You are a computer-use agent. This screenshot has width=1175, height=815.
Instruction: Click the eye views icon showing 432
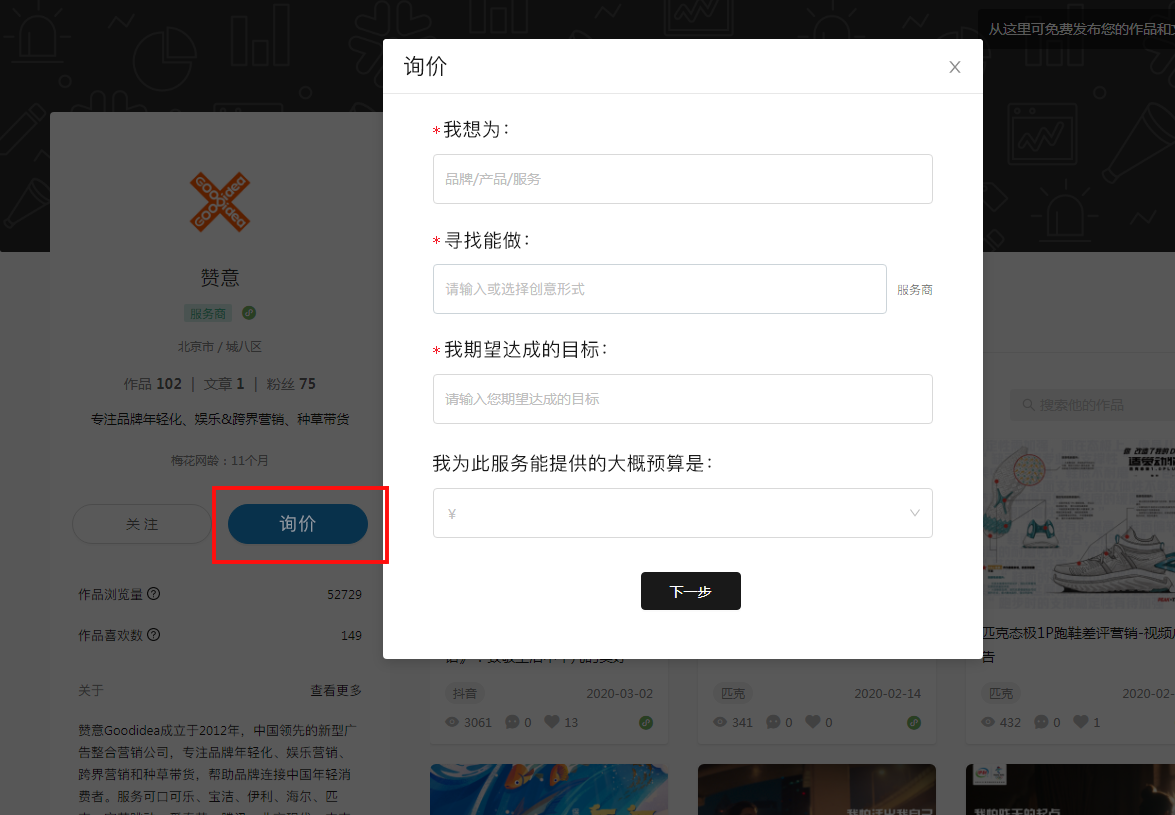click(x=989, y=722)
